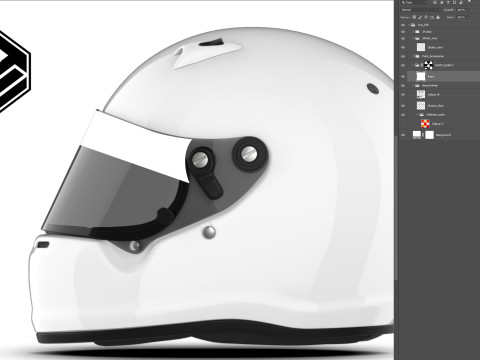The width and height of the screenshot is (480, 360).
Task: Click the prevent artboard auto-nesting lock icon
Action: click(x=432, y=17)
